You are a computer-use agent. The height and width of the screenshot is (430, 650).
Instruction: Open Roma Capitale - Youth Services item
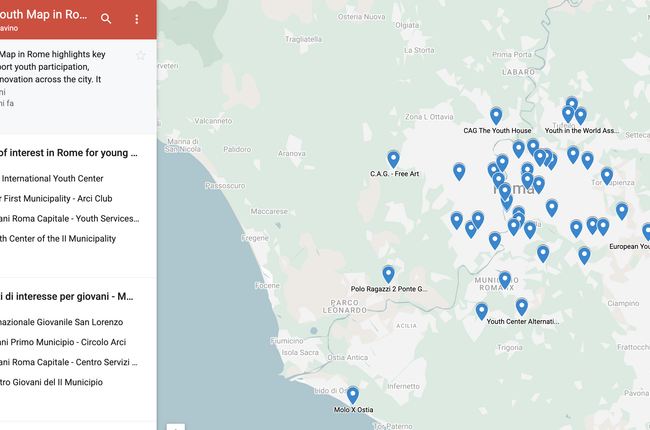69,219
